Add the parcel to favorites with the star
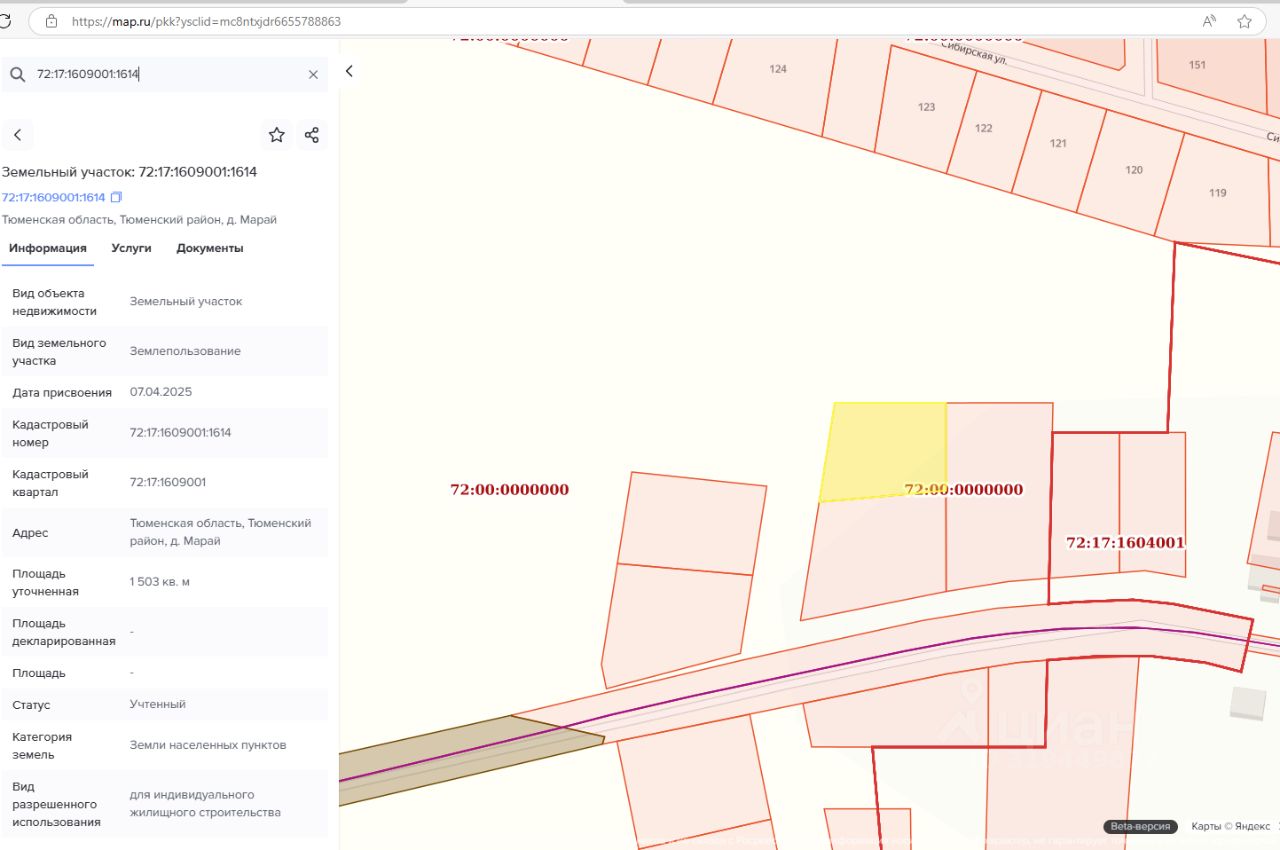Screen dimensions: 1280x850 click(277, 135)
